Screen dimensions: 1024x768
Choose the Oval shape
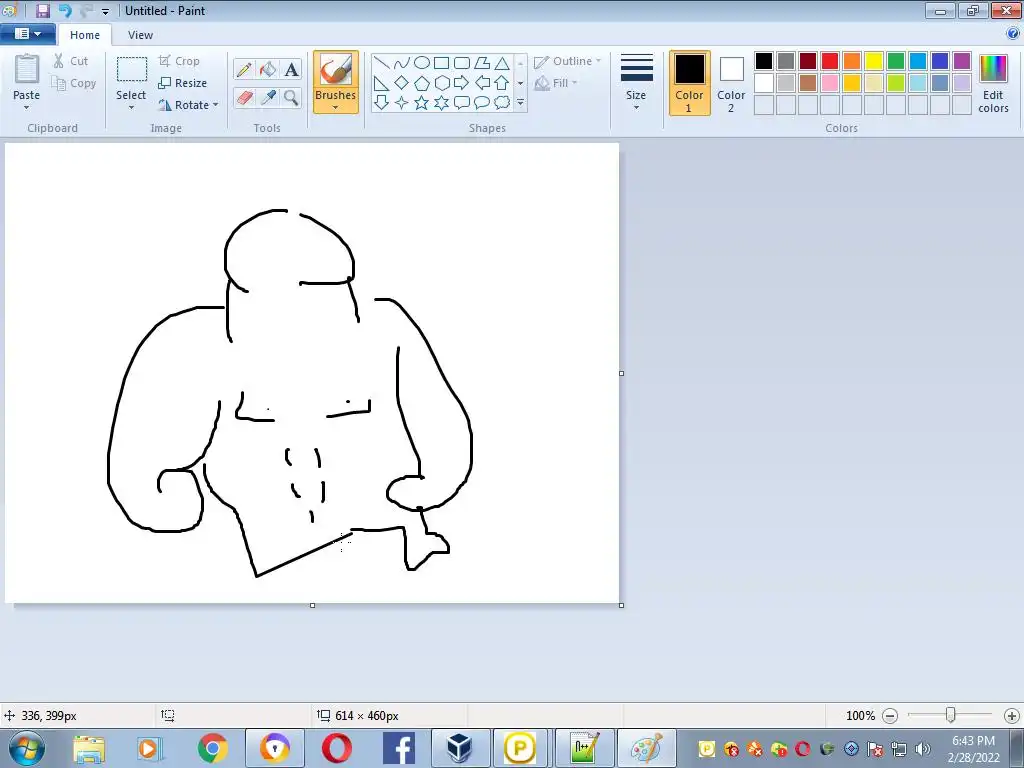422,63
